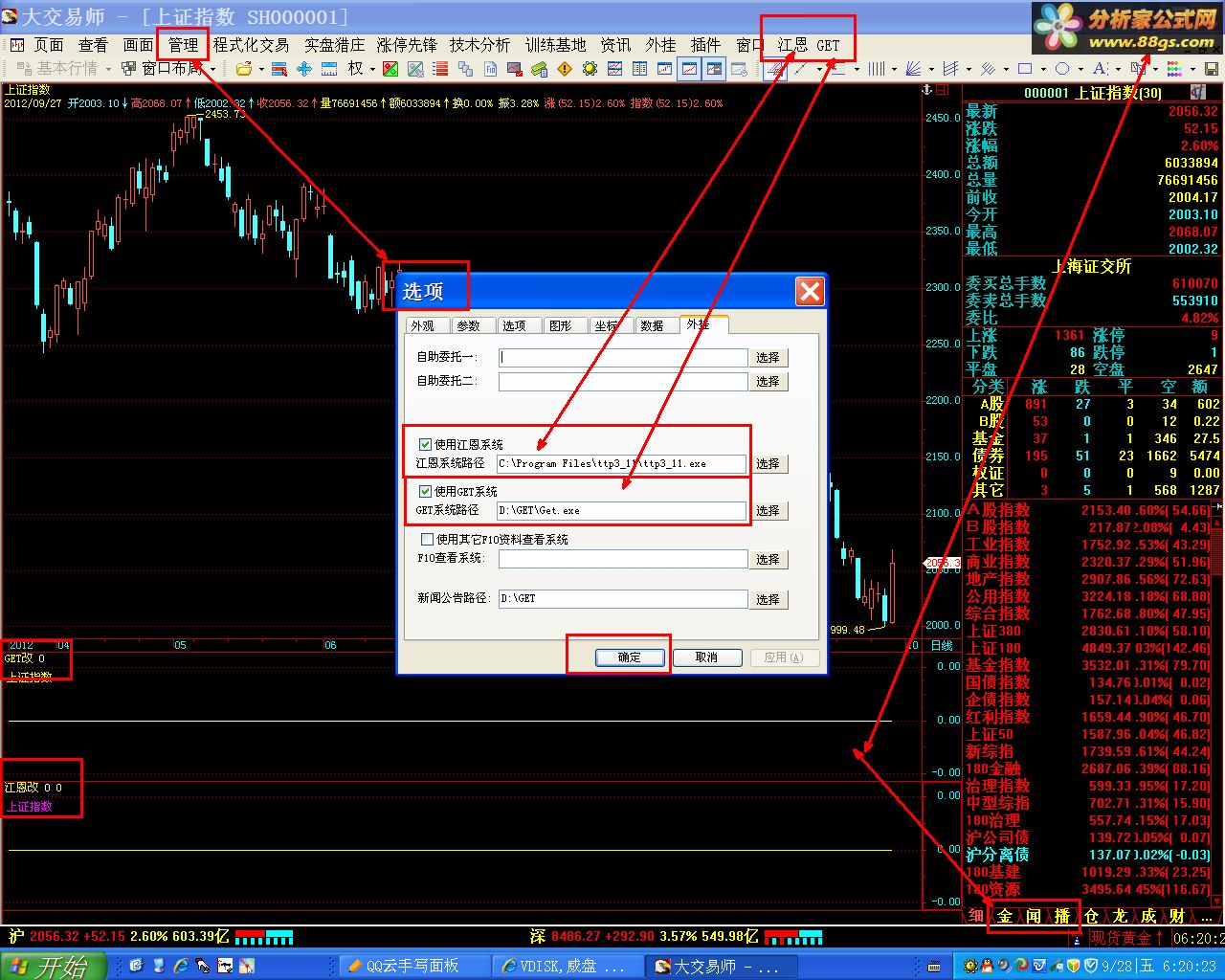Uncheck the 使用江恩系统 checkbox
Screen dimensions: 1225x980
point(426,444)
